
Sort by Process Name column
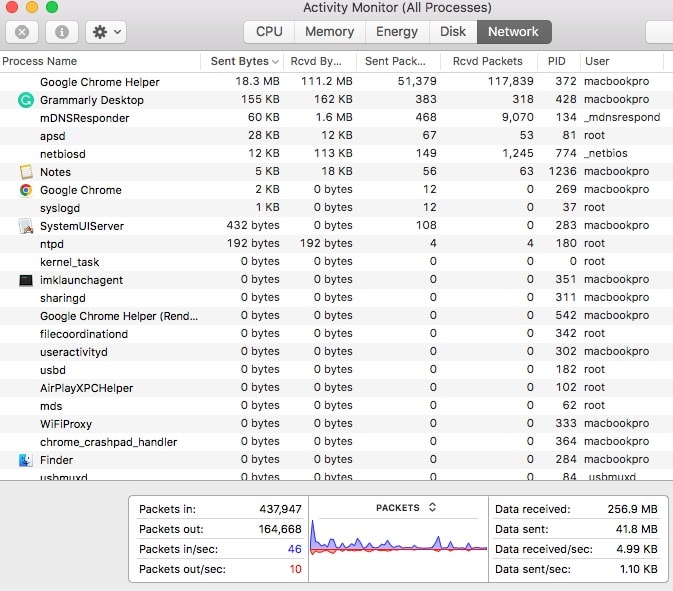click(100, 61)
